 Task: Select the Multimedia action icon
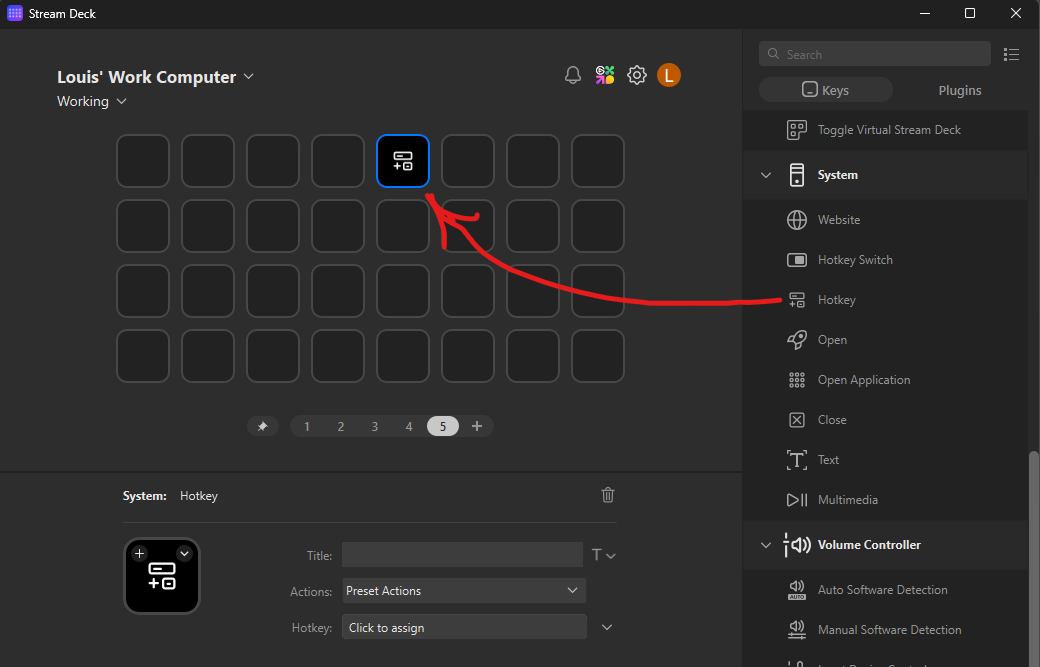point(797,499)
